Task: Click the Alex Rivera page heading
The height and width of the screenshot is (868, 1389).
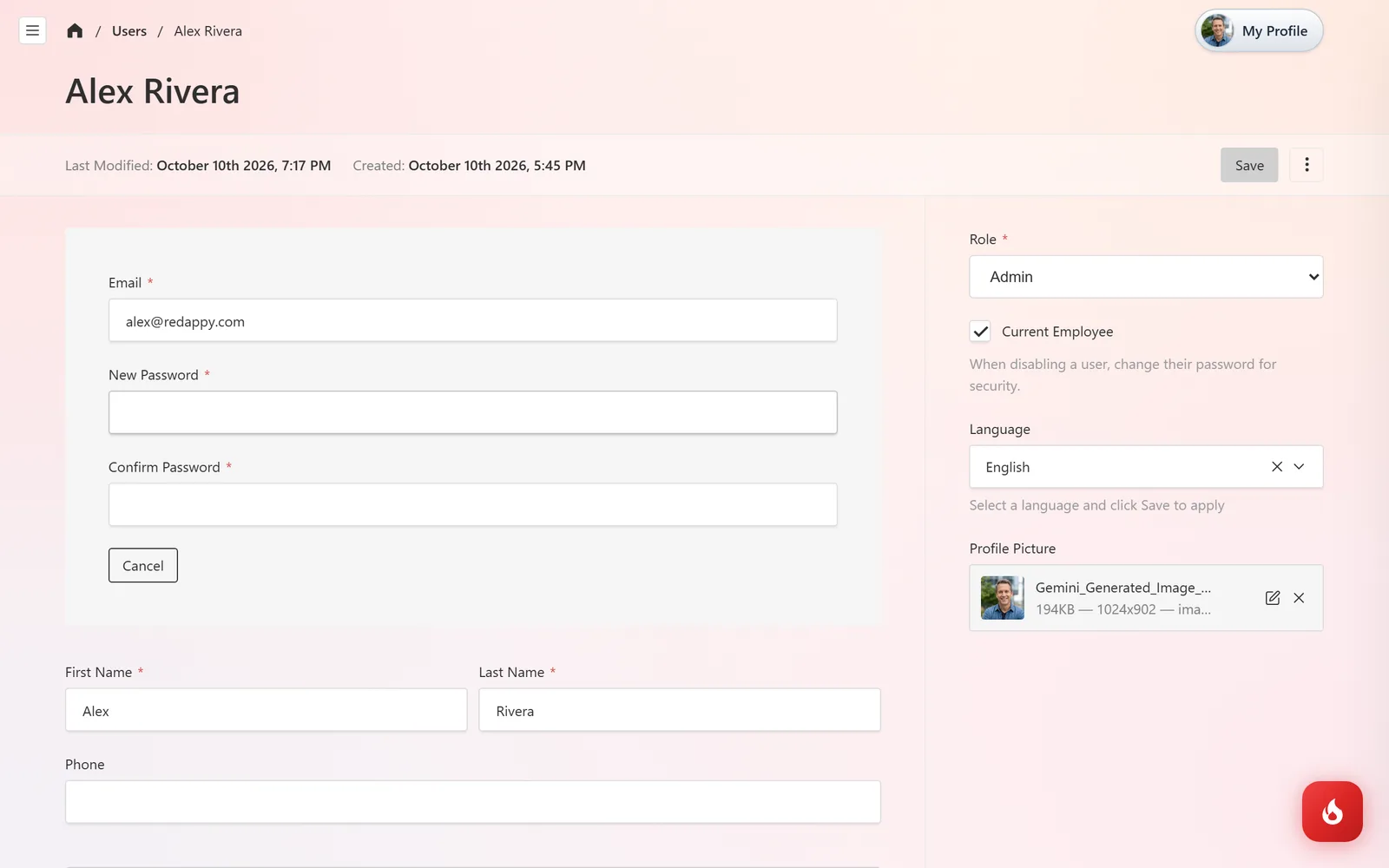Action: (x=153, y=91)
